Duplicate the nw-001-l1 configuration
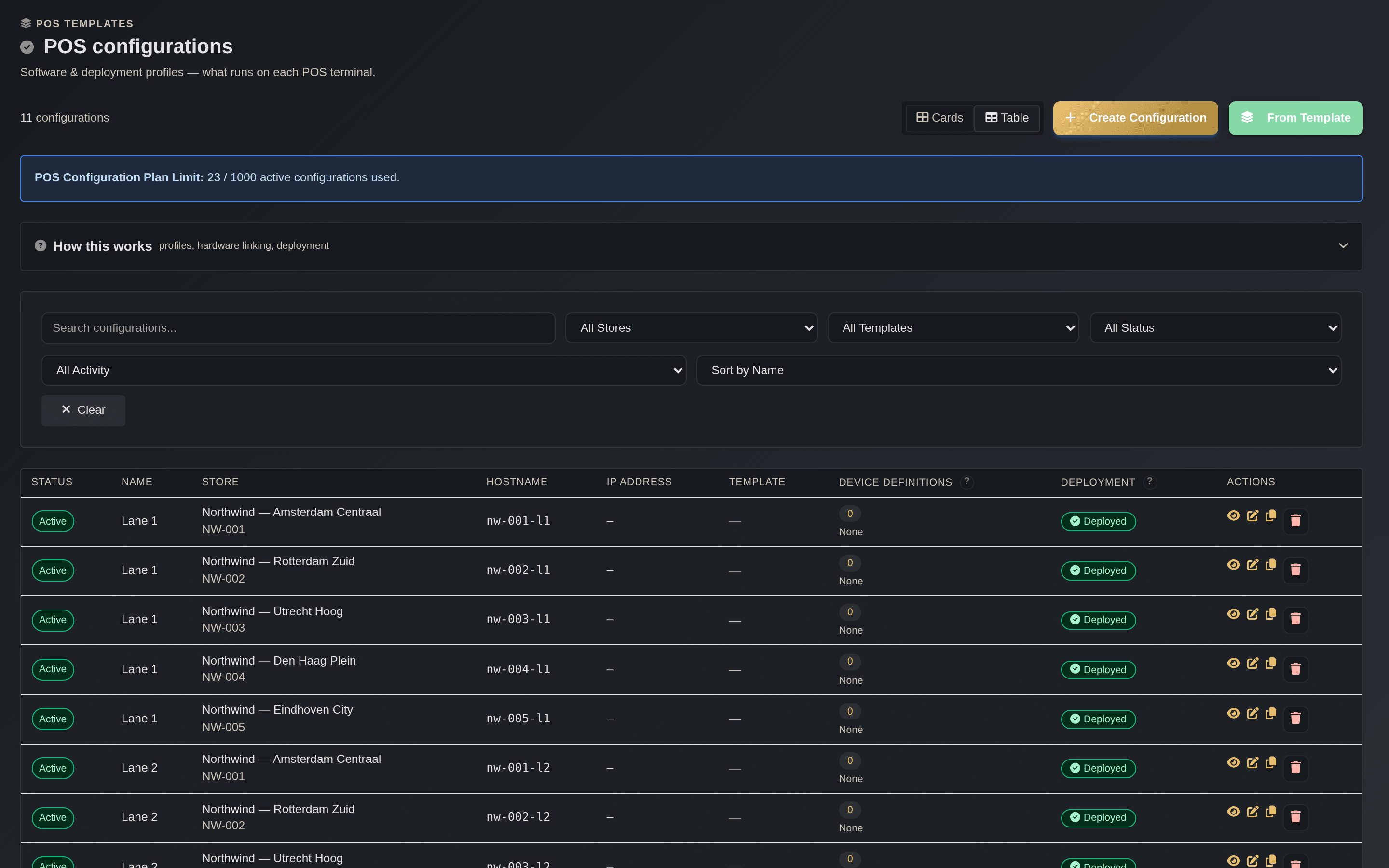 coord(1271,515)
